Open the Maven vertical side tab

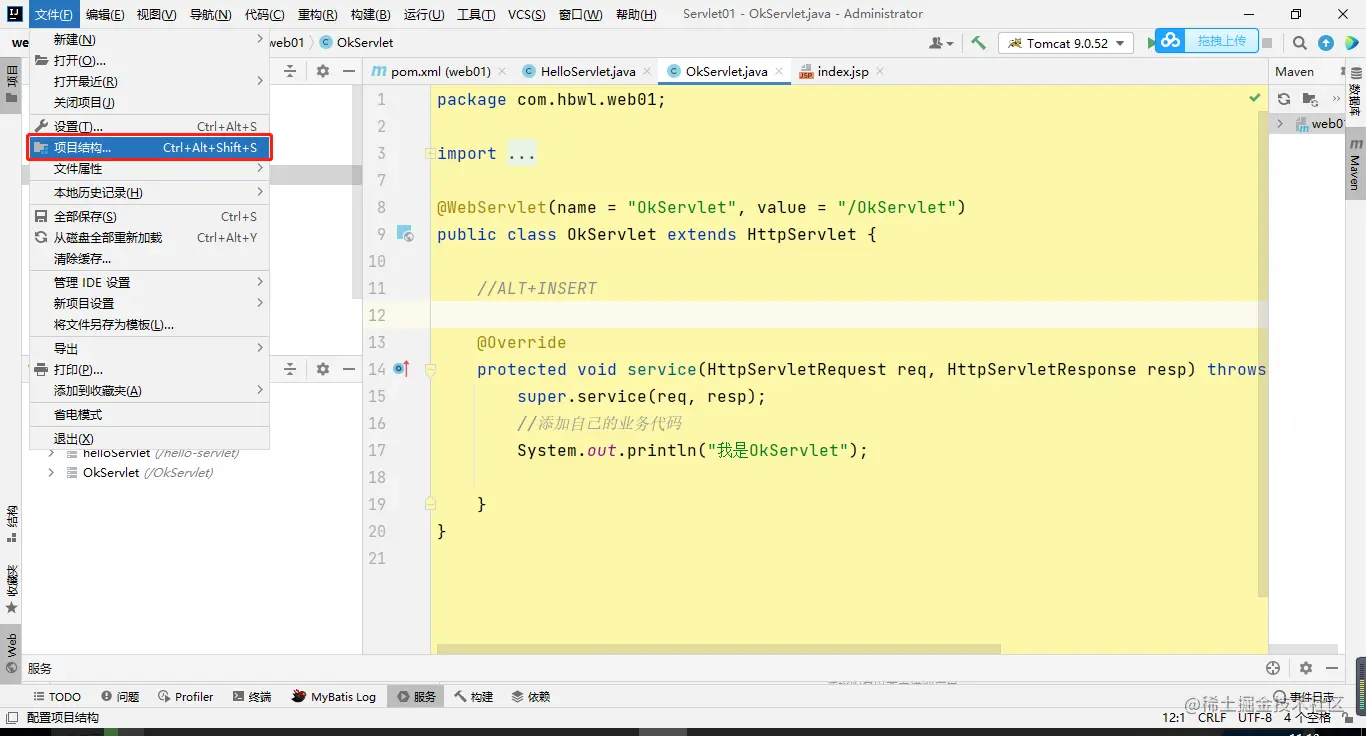(x=1355, y=164)
